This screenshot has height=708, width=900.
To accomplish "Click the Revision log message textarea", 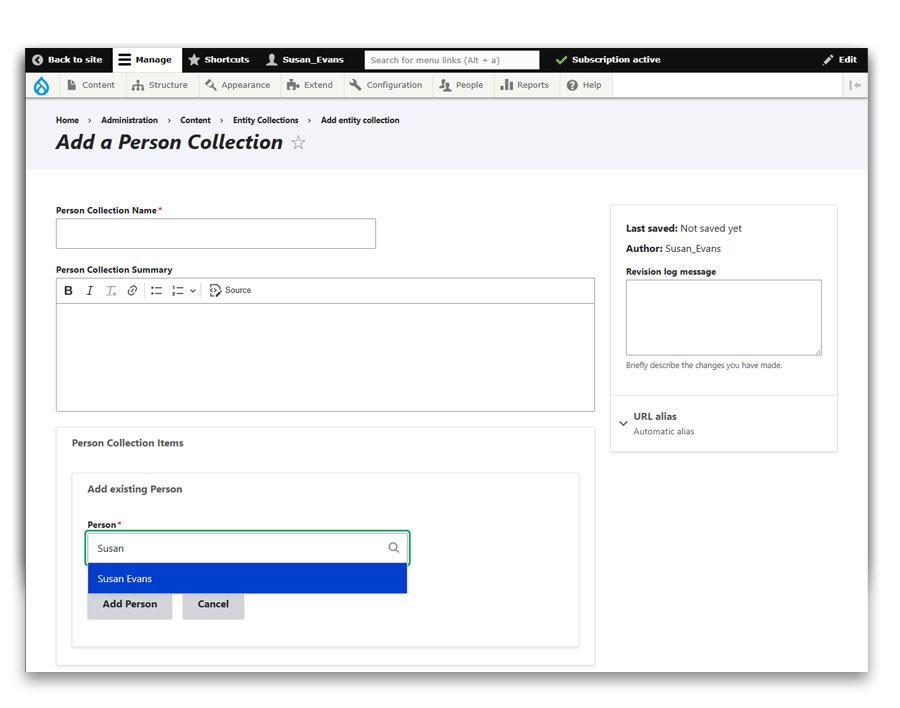I will pyautogui.click(x=723, y=317).
